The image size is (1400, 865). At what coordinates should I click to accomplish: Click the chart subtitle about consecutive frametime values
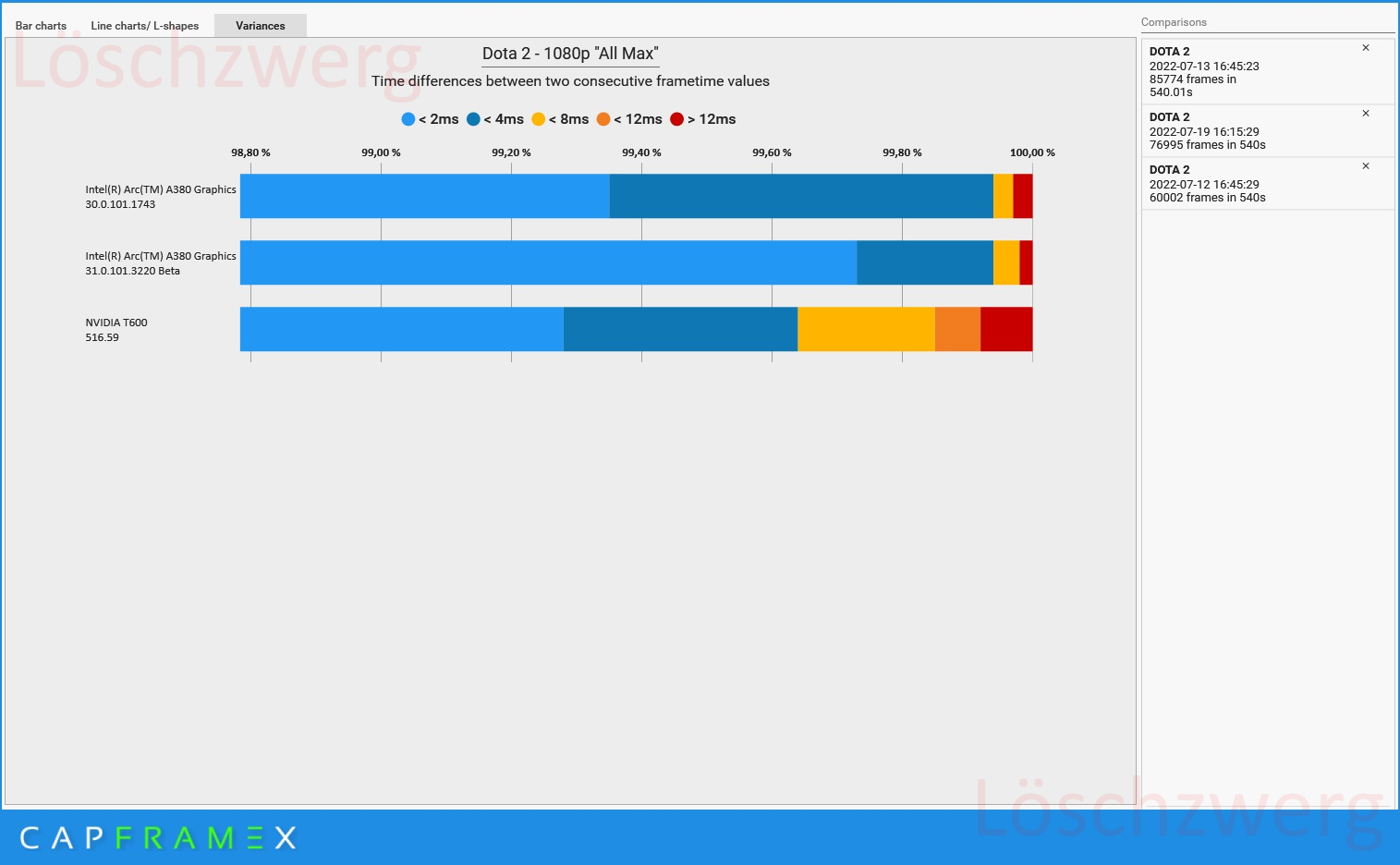[x=570, y=81]
